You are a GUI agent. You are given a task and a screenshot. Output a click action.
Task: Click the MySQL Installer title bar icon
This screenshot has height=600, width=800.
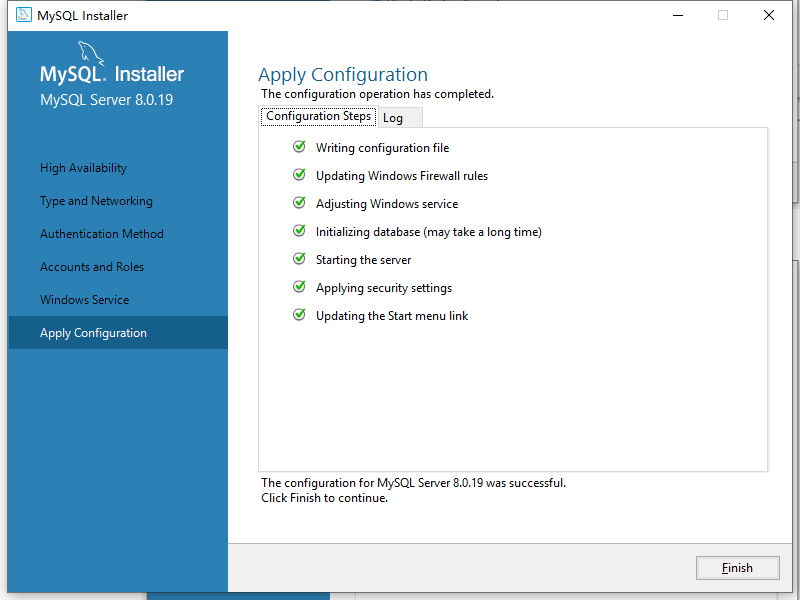pyautogui.click(x=23, y=15)
